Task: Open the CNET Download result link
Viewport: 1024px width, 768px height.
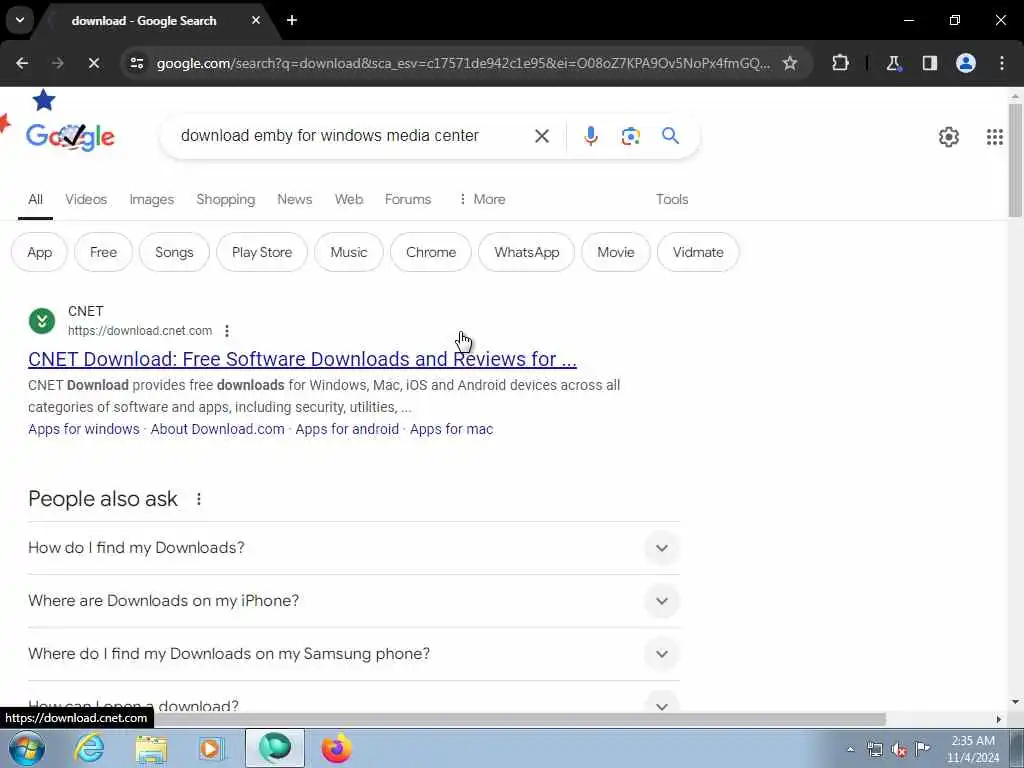Action: click(x=302, y=359)
